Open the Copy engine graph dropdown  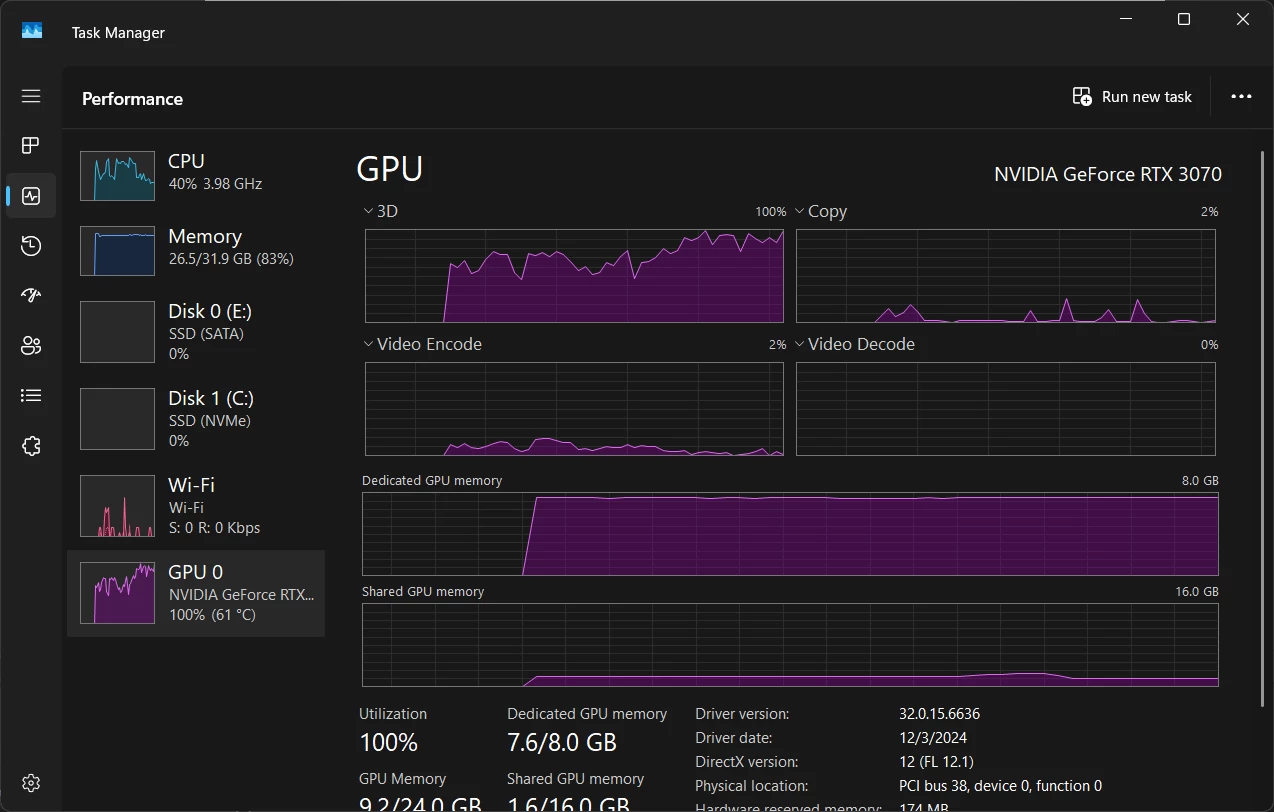(799, 212)
